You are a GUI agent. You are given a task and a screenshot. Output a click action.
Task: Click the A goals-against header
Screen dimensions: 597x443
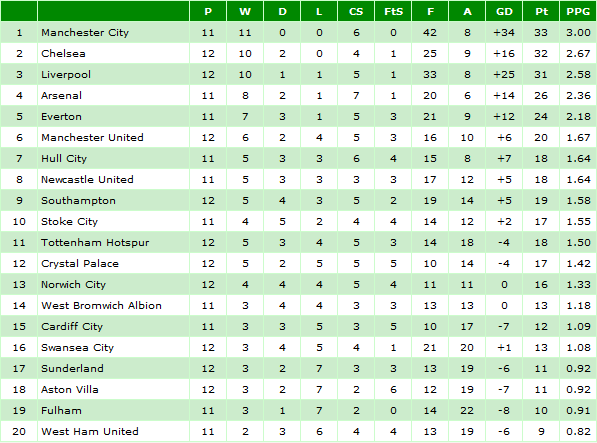pos(467,11)
